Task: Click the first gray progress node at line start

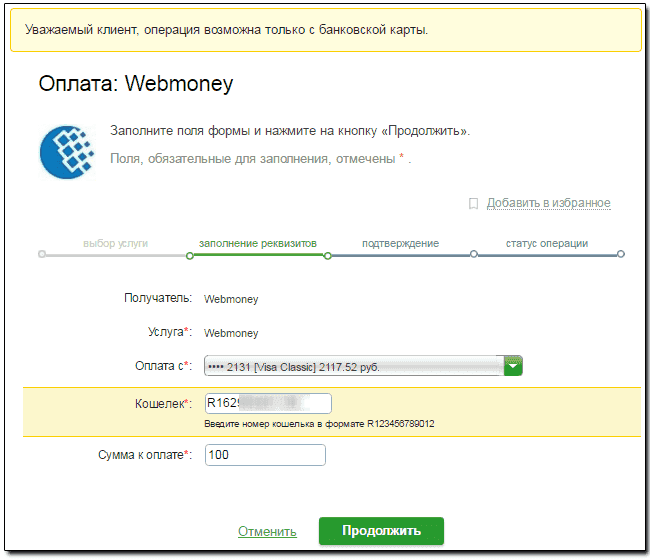Action: pos(41,255)
